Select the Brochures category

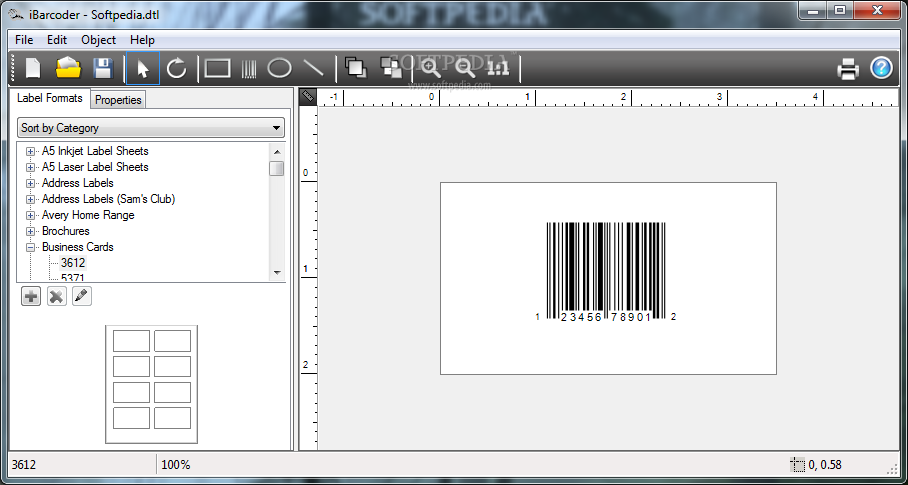click(x=65, y=231)
